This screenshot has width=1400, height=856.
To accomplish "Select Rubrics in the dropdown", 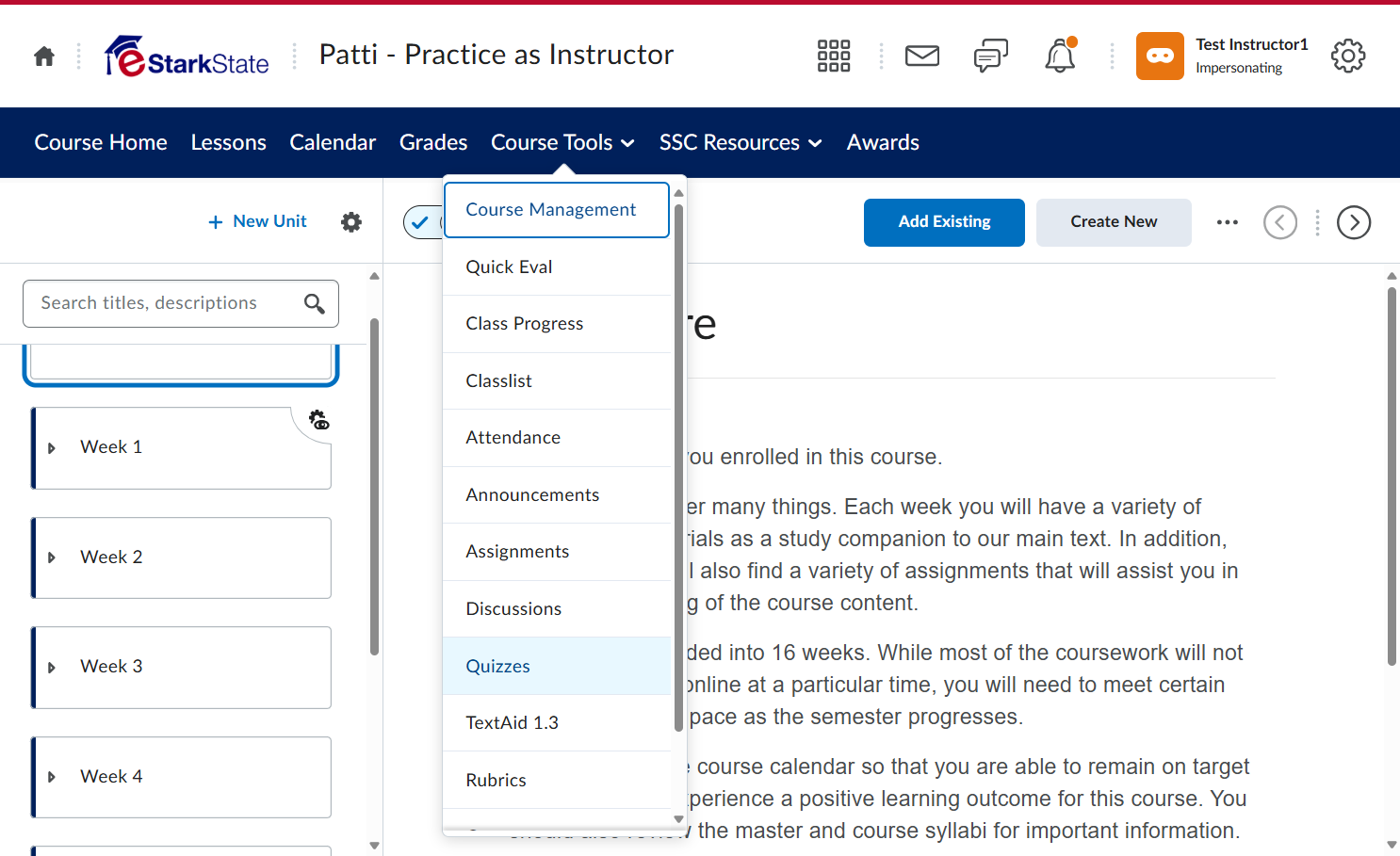I will coord(557,780).
